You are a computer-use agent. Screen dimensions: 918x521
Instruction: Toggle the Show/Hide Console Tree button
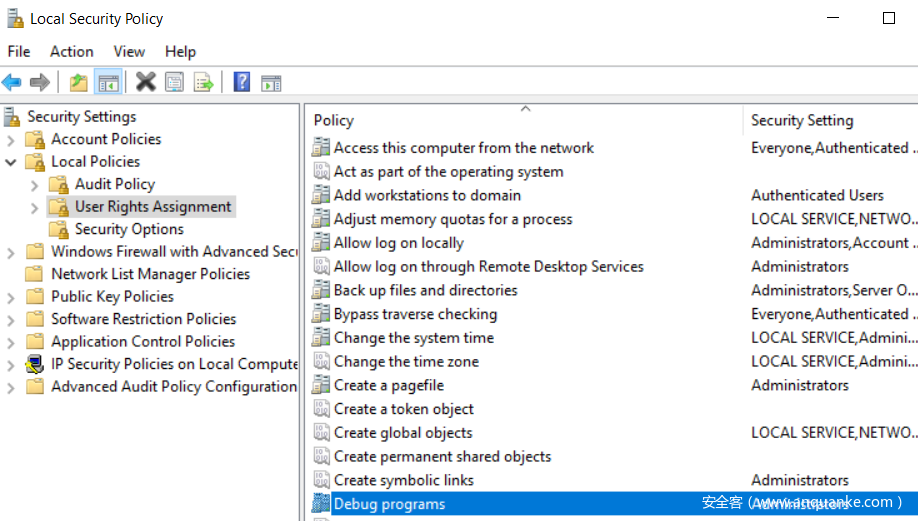click(x=108, y=82)
